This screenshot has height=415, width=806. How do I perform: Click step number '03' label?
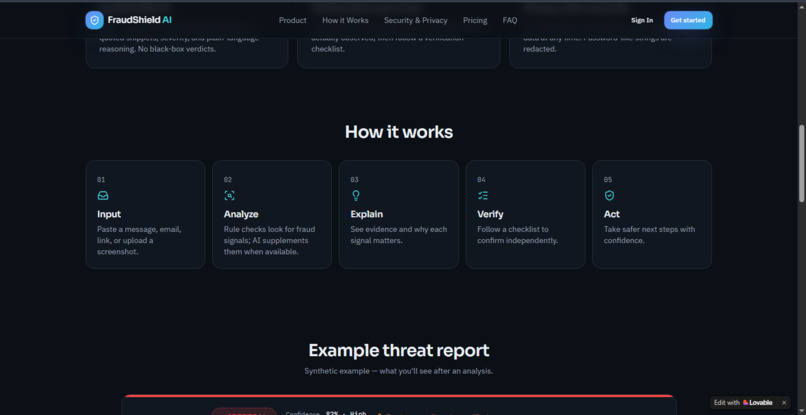(x=354, y=179)
